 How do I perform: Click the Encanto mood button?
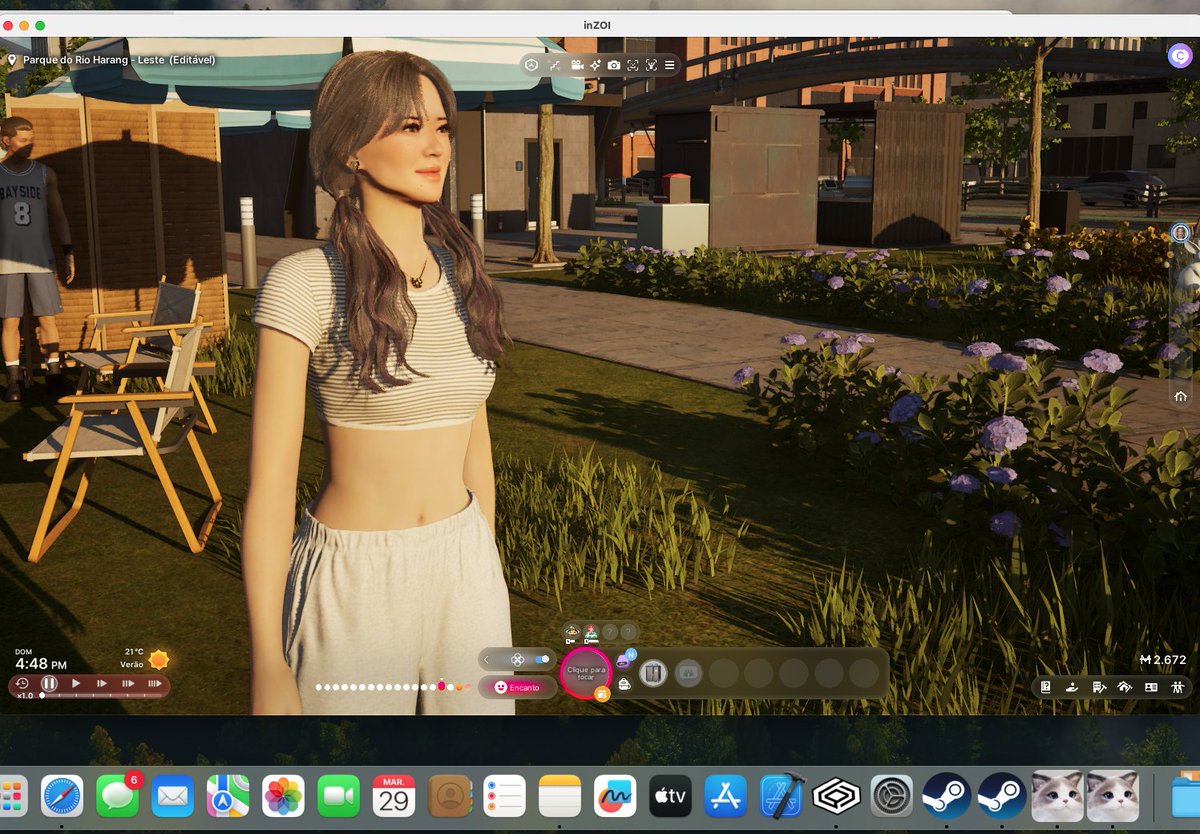[517, 687]
